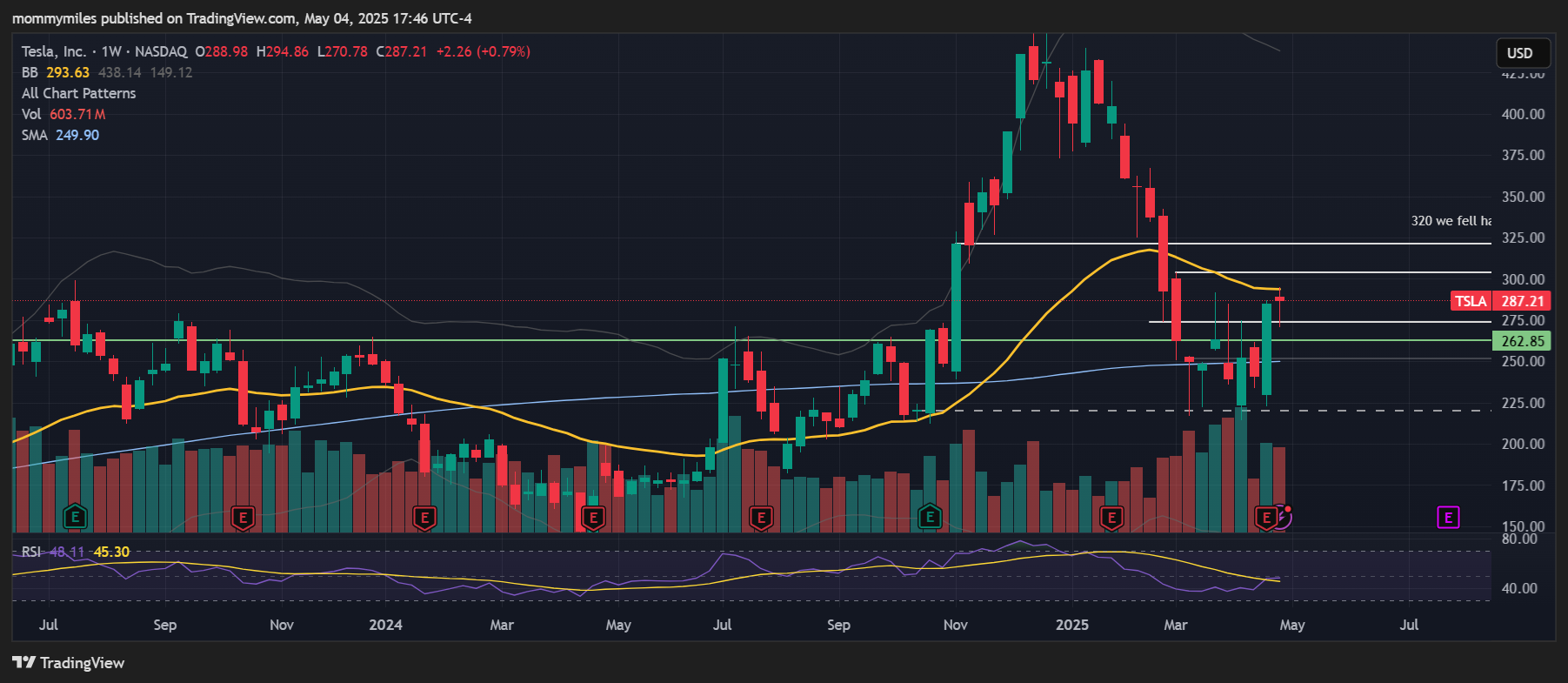Click the RSI 40.00 axis label

(x=1519, y=588)
